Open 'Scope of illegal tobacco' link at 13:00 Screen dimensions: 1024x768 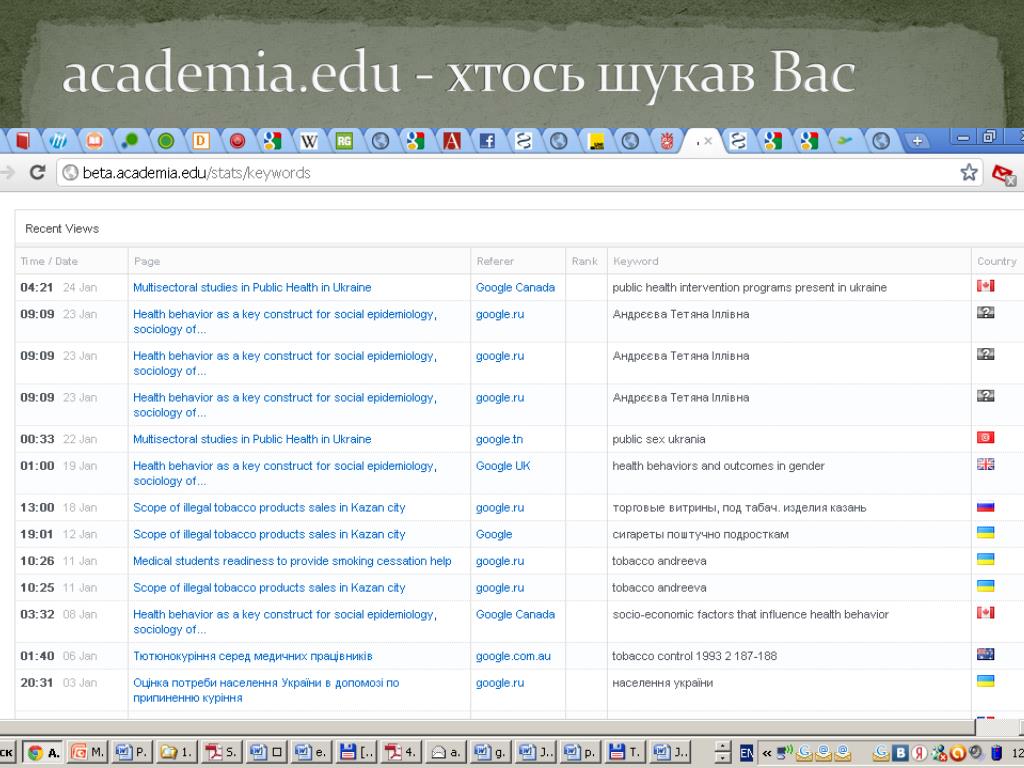[x=269, y=507]
